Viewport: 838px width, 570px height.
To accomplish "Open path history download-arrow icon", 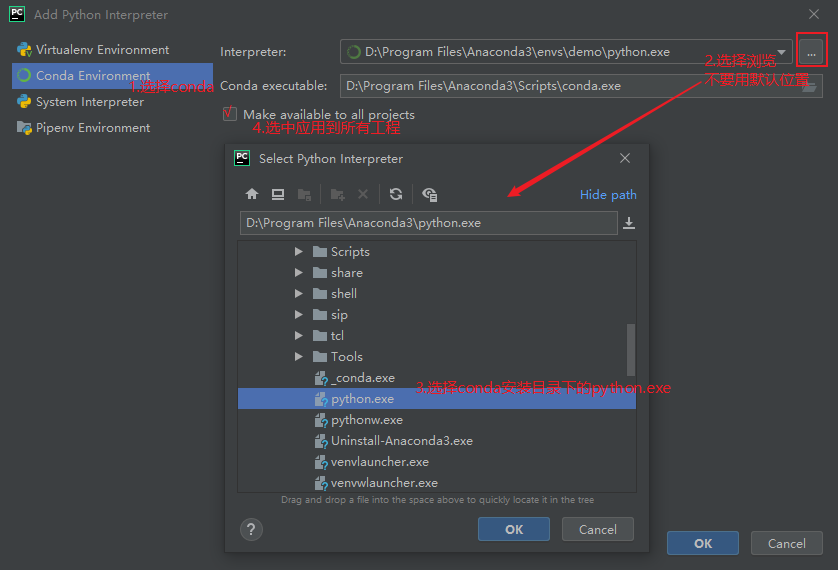I will click(x=629, y=223).
